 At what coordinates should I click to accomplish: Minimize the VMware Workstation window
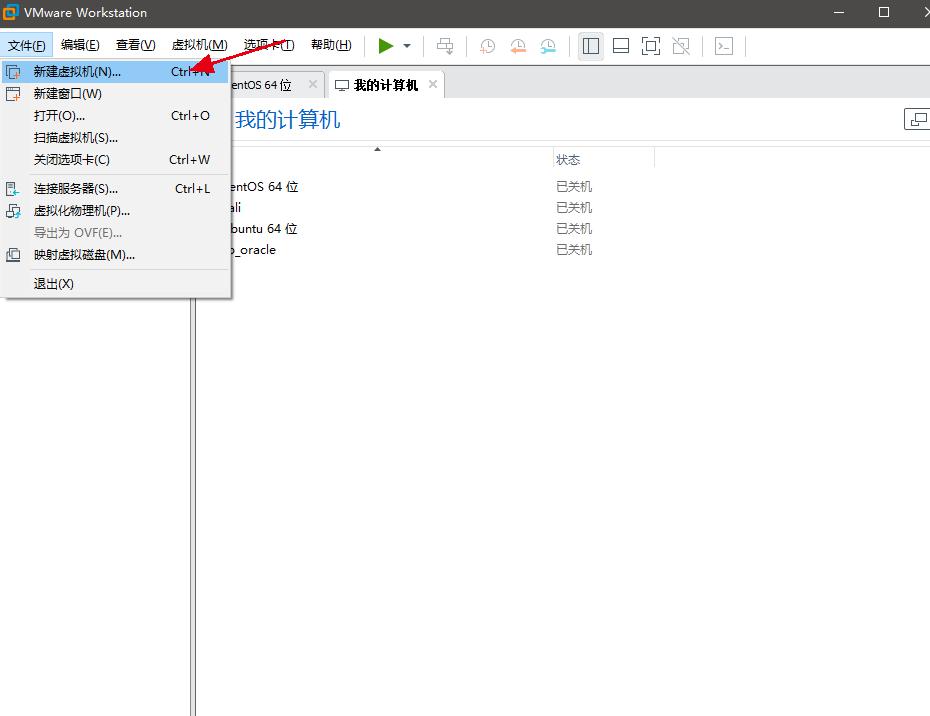click(x=839, y=12)
